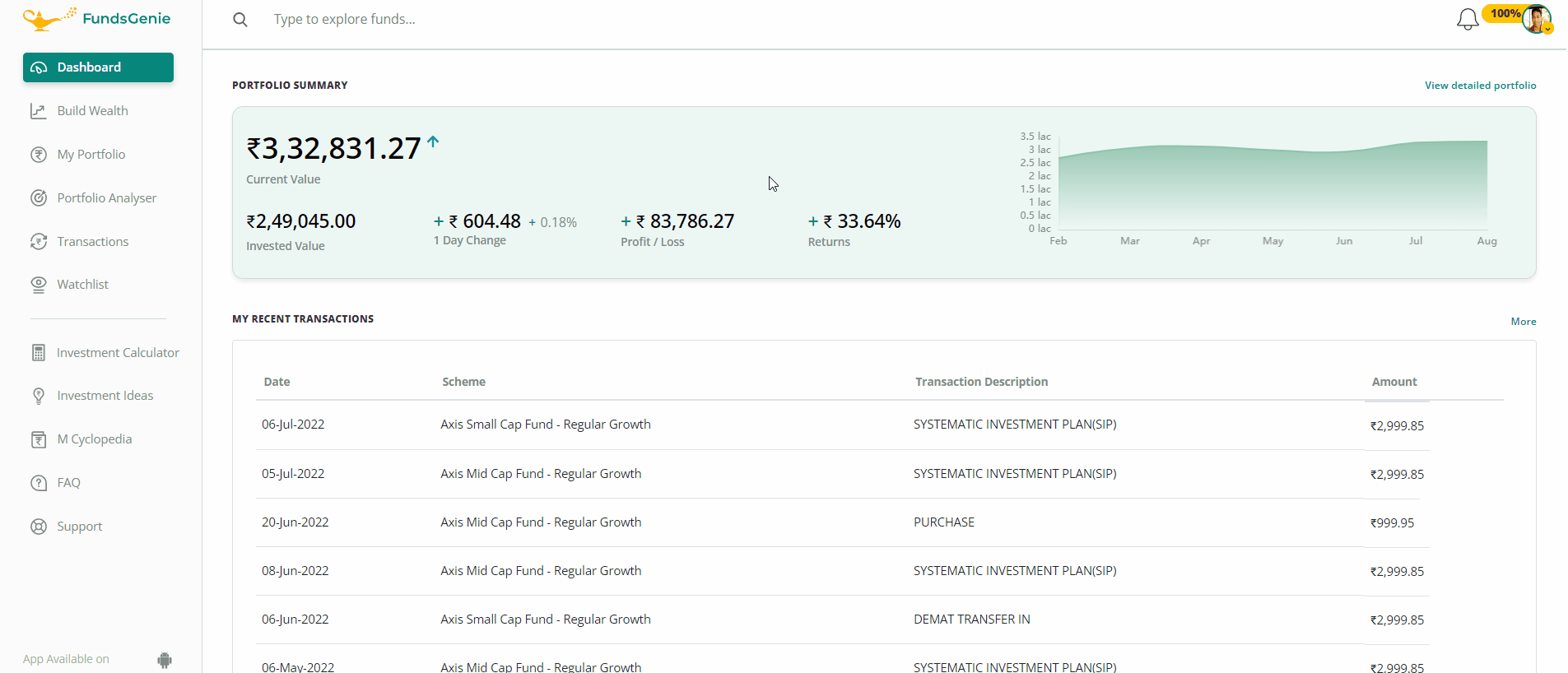Click the Investment Ideas bulb icon
Screen dimensions: 1568x673
coord(39,396)
